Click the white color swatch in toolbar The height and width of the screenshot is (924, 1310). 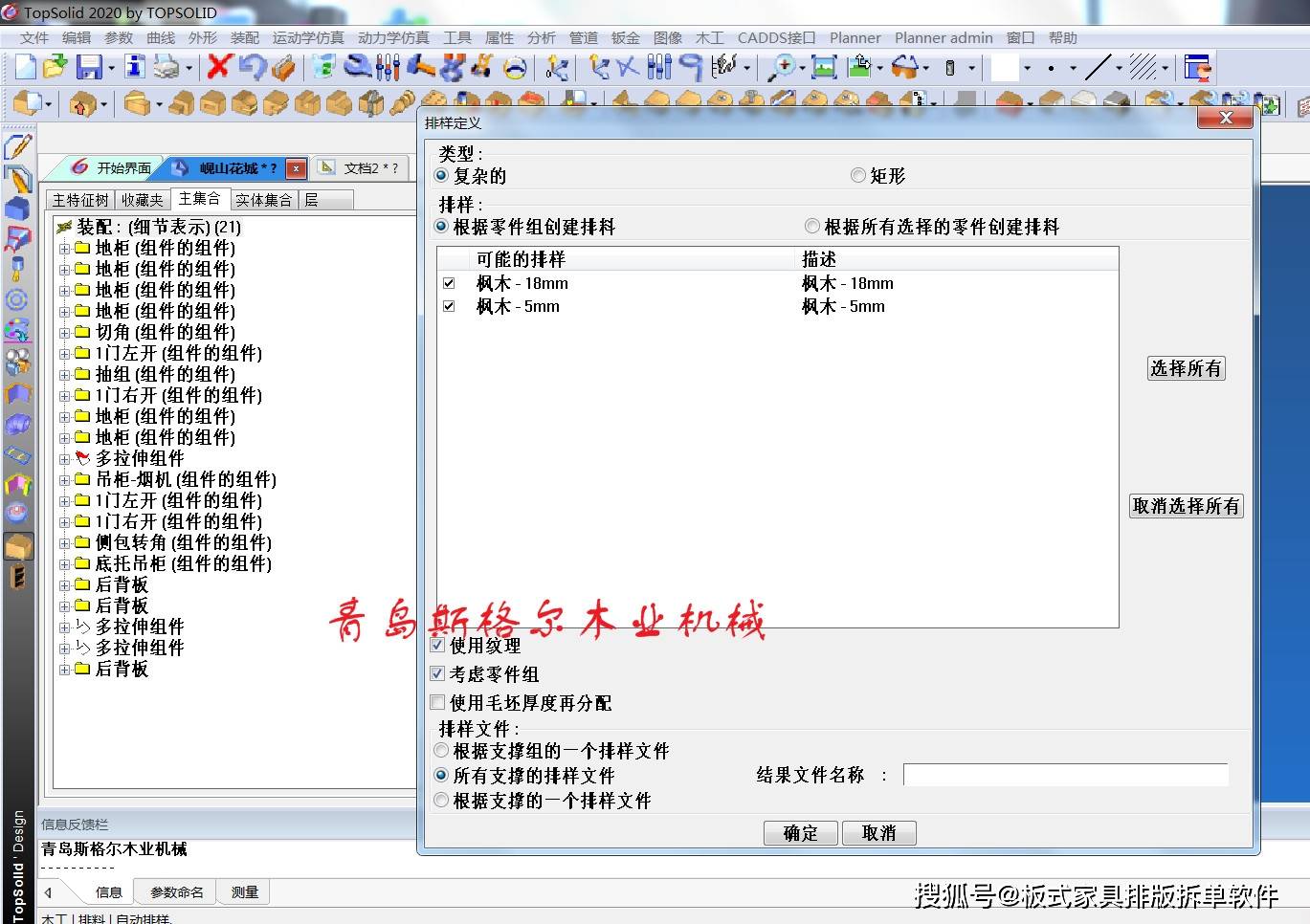(1005, 68)
